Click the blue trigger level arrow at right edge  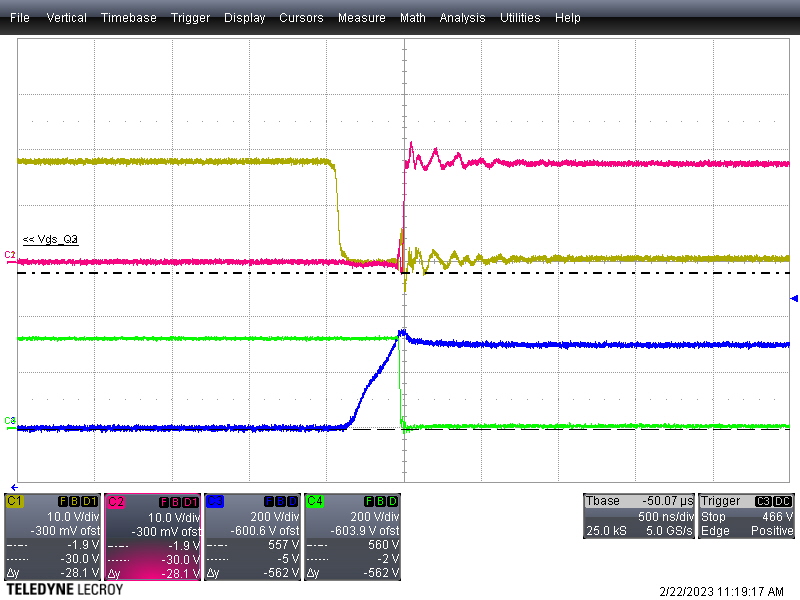[794, 298]
